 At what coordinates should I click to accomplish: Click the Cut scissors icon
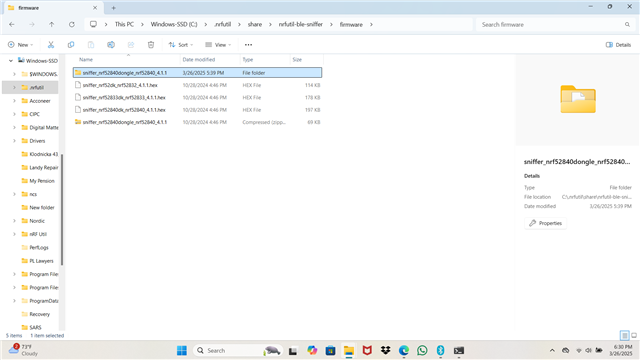51,45
